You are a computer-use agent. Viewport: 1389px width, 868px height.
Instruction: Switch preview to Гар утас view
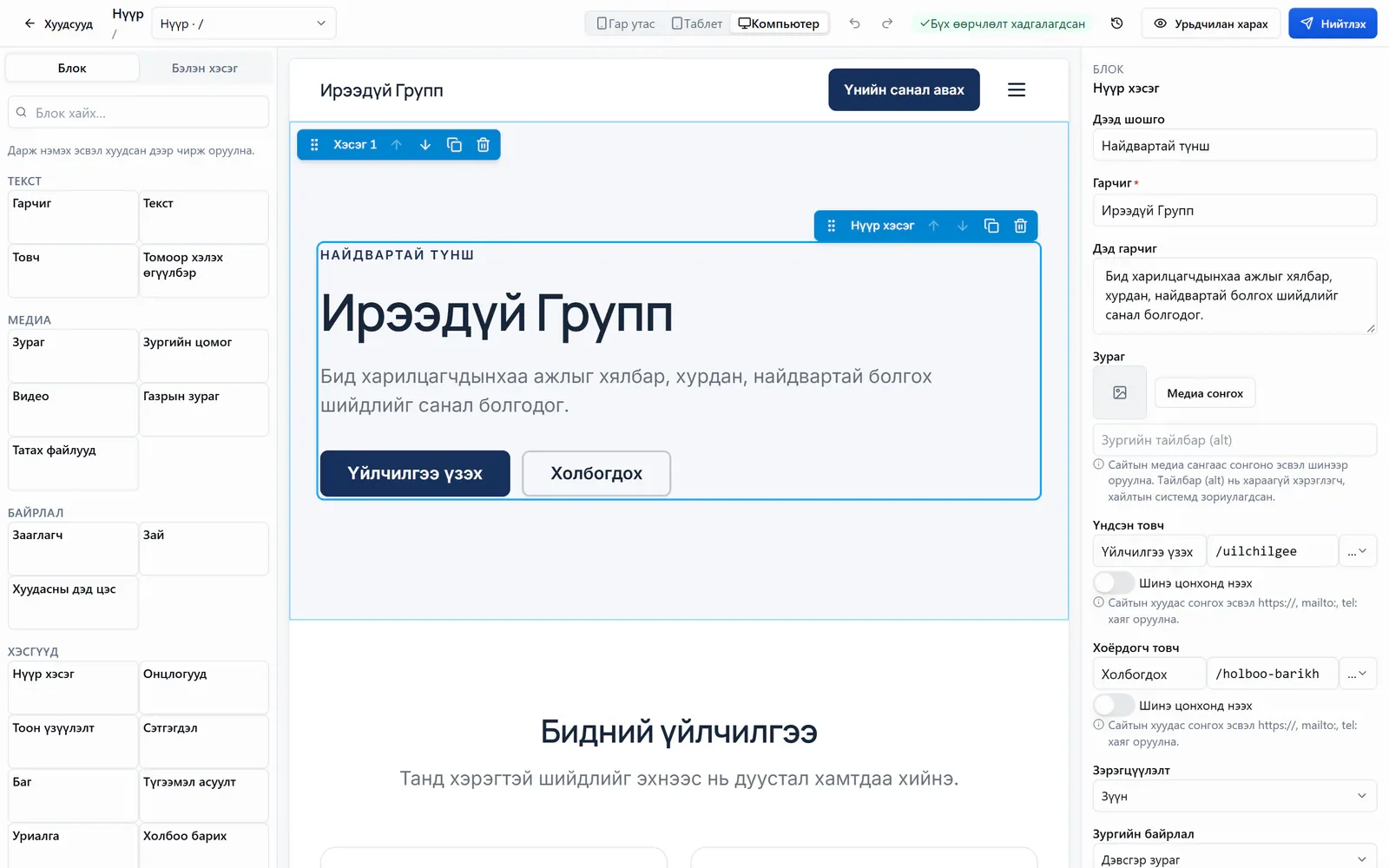coord(627,23)
